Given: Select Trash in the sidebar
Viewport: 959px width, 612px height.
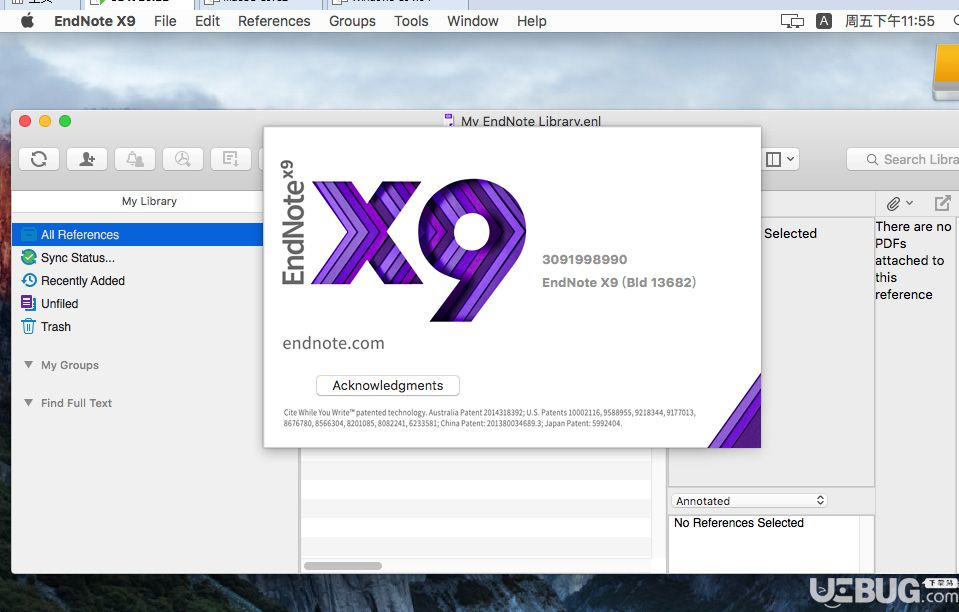Looking at the screenshot, I should tap(56, 326).
